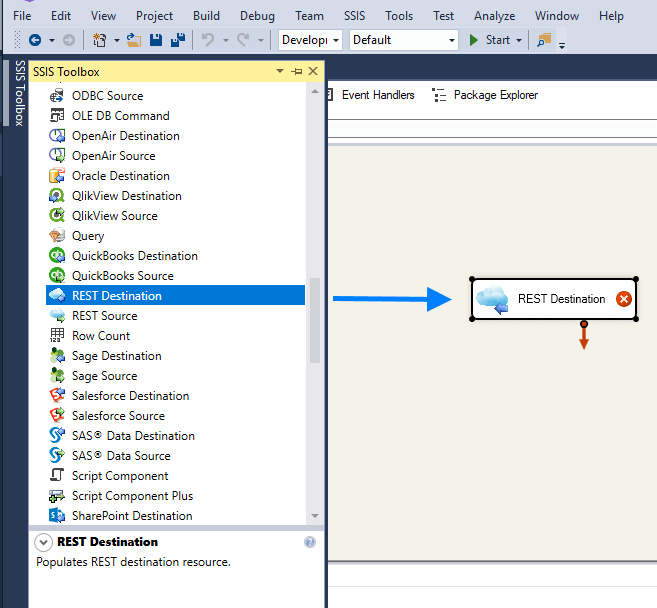Image resolution: width=657 pixels, height=608 pixels.
Task: Select the Salesforce Source component
Action: click(118, 416)
